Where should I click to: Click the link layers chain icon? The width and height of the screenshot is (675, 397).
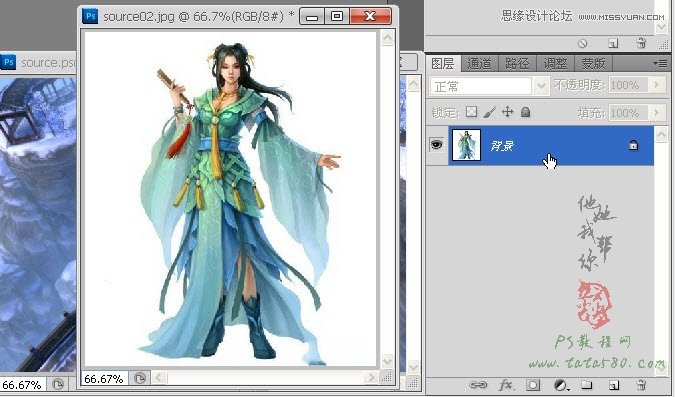477,384
